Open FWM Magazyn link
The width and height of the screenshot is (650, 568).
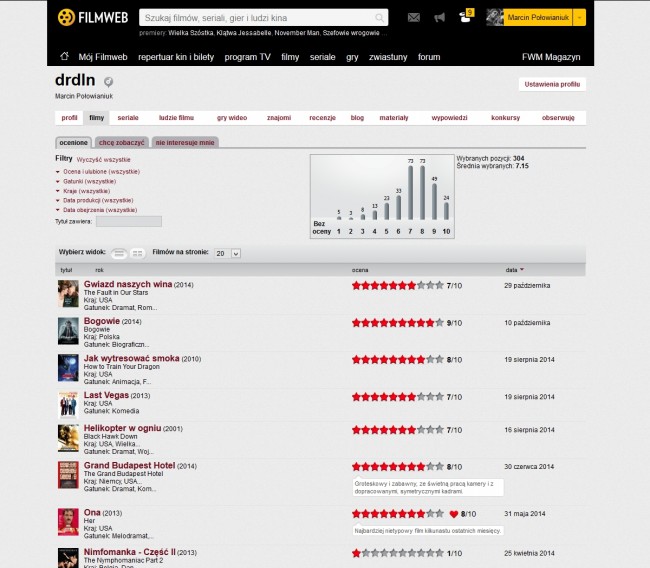[551, 57]
